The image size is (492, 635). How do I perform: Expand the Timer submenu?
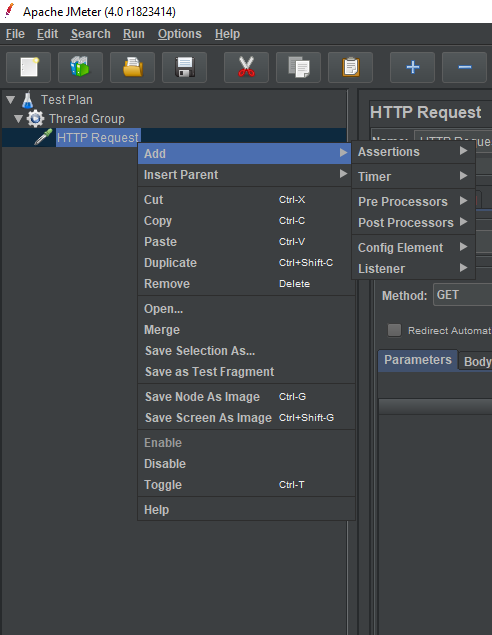pos(413,177)
